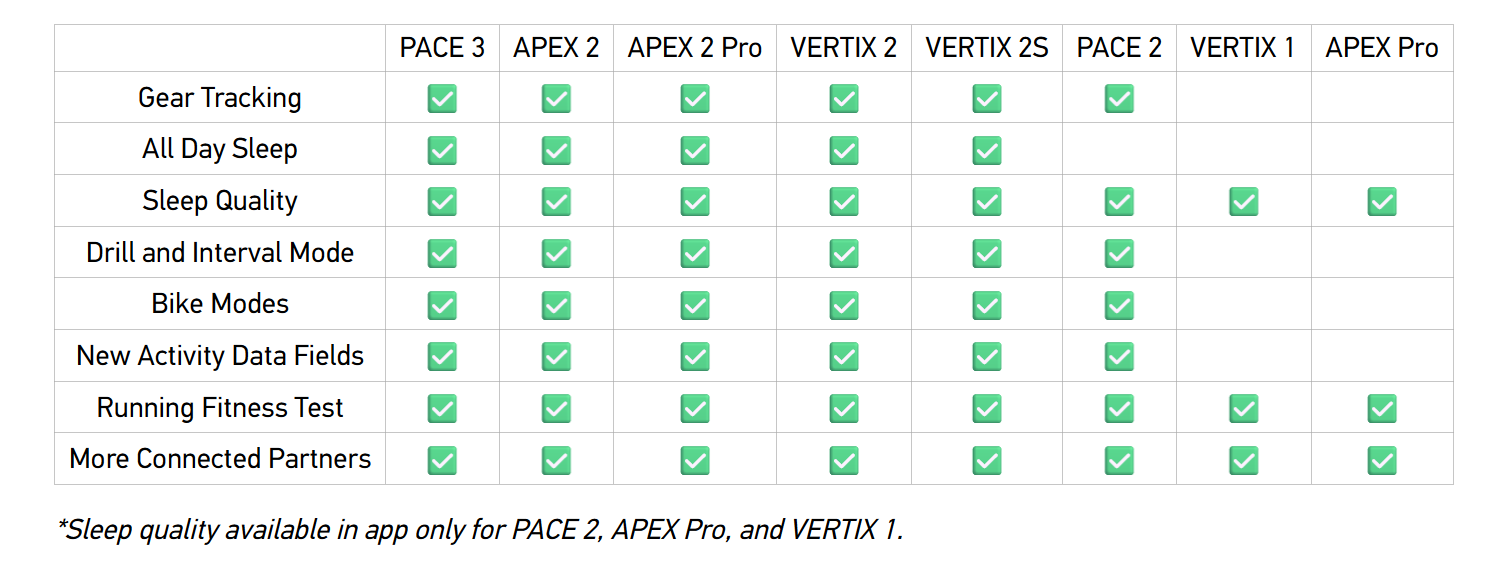1491x562 pixels.
Task: Click the New Activity Data Fields checkmark for VERTIX 2
Action: [x=844, y=356]
